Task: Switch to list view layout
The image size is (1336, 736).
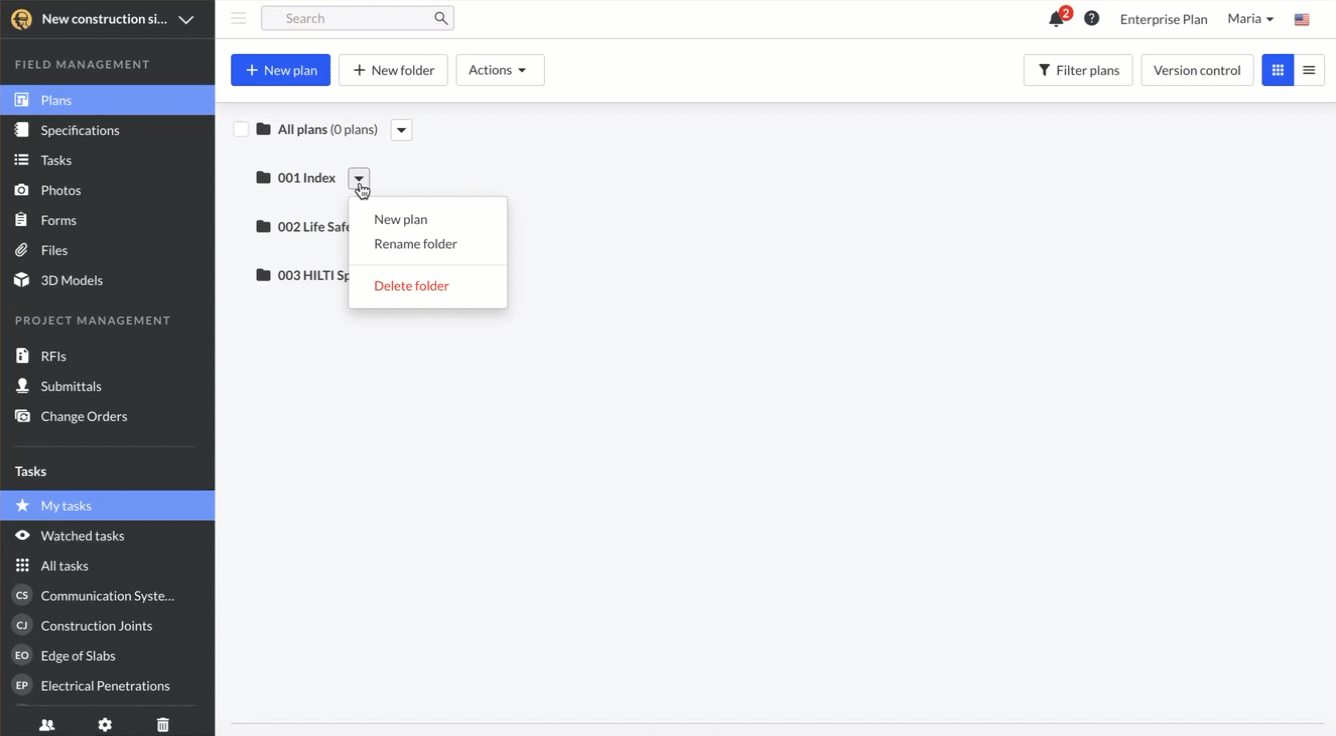Action: point(1308,70)
